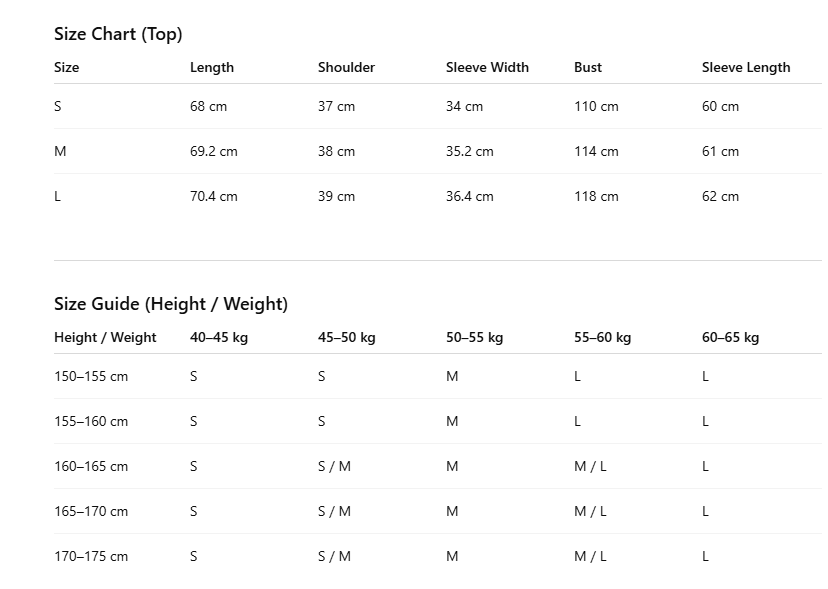Click the Size Chart (Top) heading
This screenshot has width=828, height=589.
(118, 34)
